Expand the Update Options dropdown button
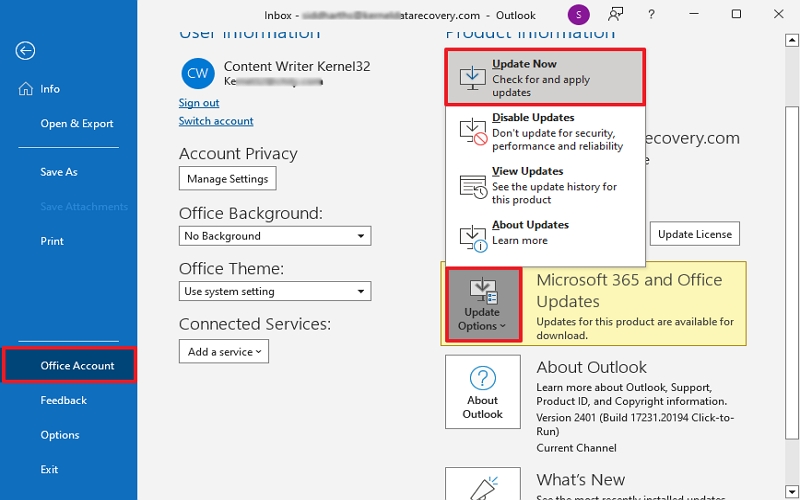The width and height of the screenshot is (800, 500). pyautogui.click(x=483, y=304)
